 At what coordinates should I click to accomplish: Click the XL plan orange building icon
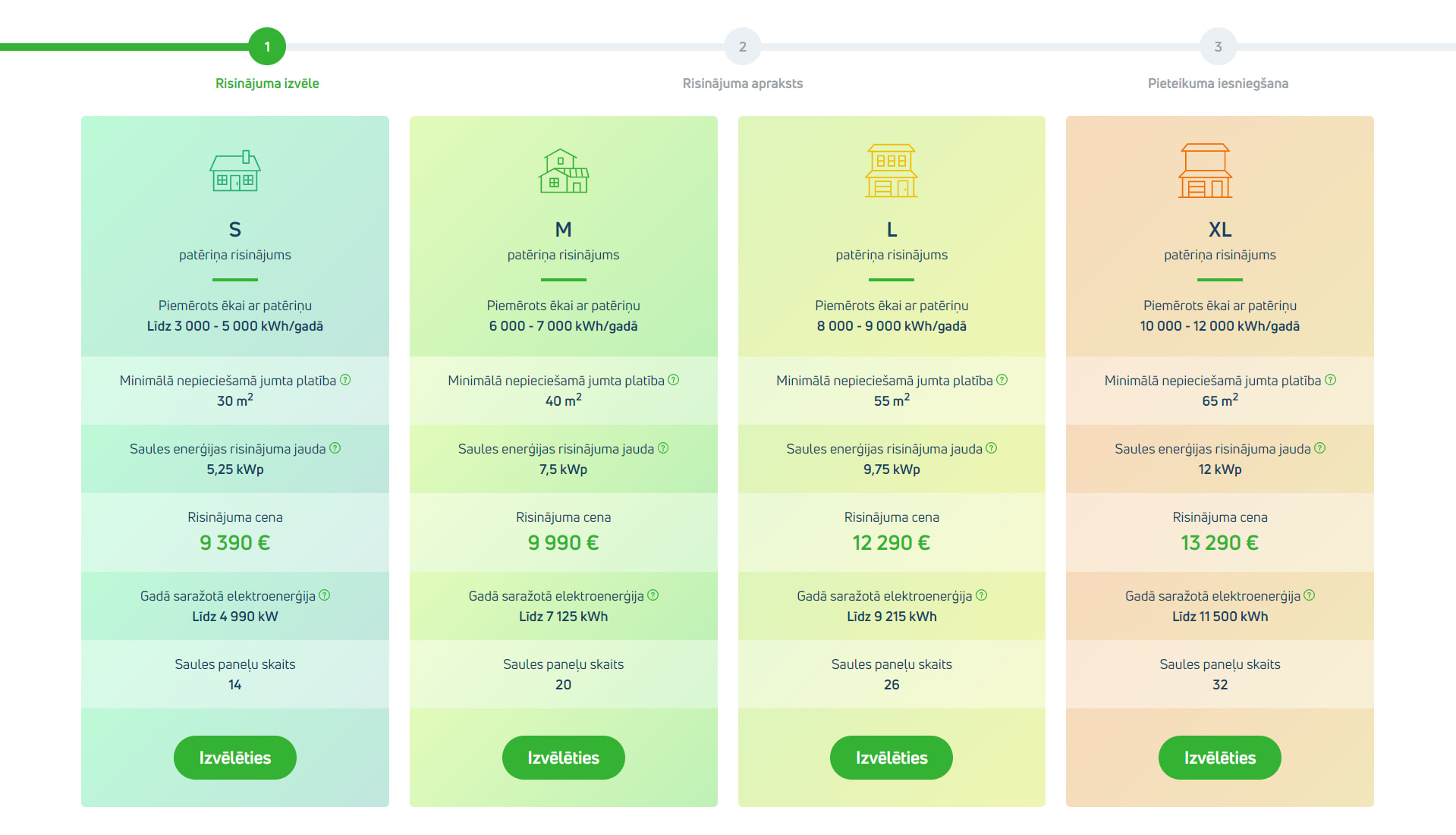click(1205, 171)
